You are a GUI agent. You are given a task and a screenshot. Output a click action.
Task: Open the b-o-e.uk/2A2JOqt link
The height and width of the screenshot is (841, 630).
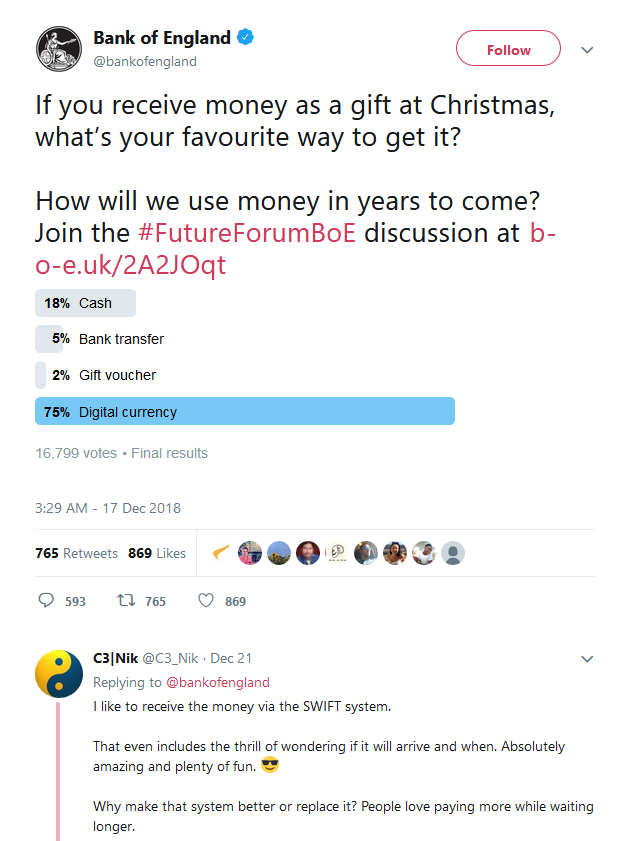click(290, 262)
